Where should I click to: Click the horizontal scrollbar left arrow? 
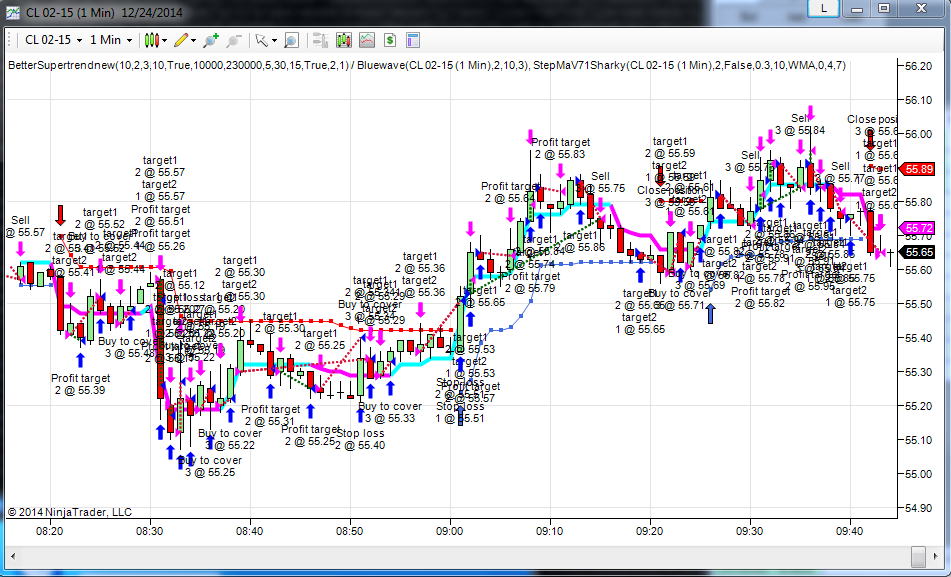click(x=12, y=555)
